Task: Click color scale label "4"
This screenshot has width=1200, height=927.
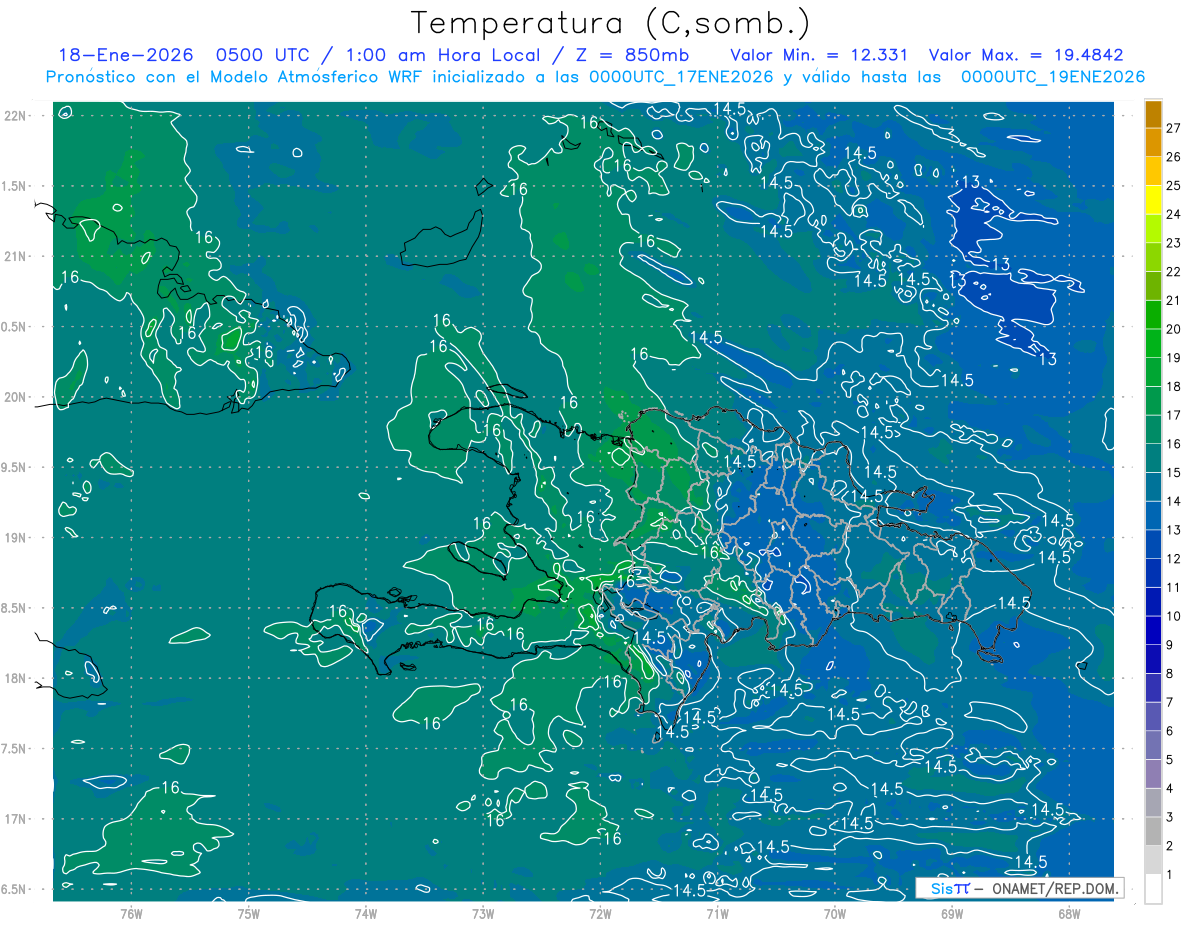Action: pyautogui.click(x=1170, y=788)
